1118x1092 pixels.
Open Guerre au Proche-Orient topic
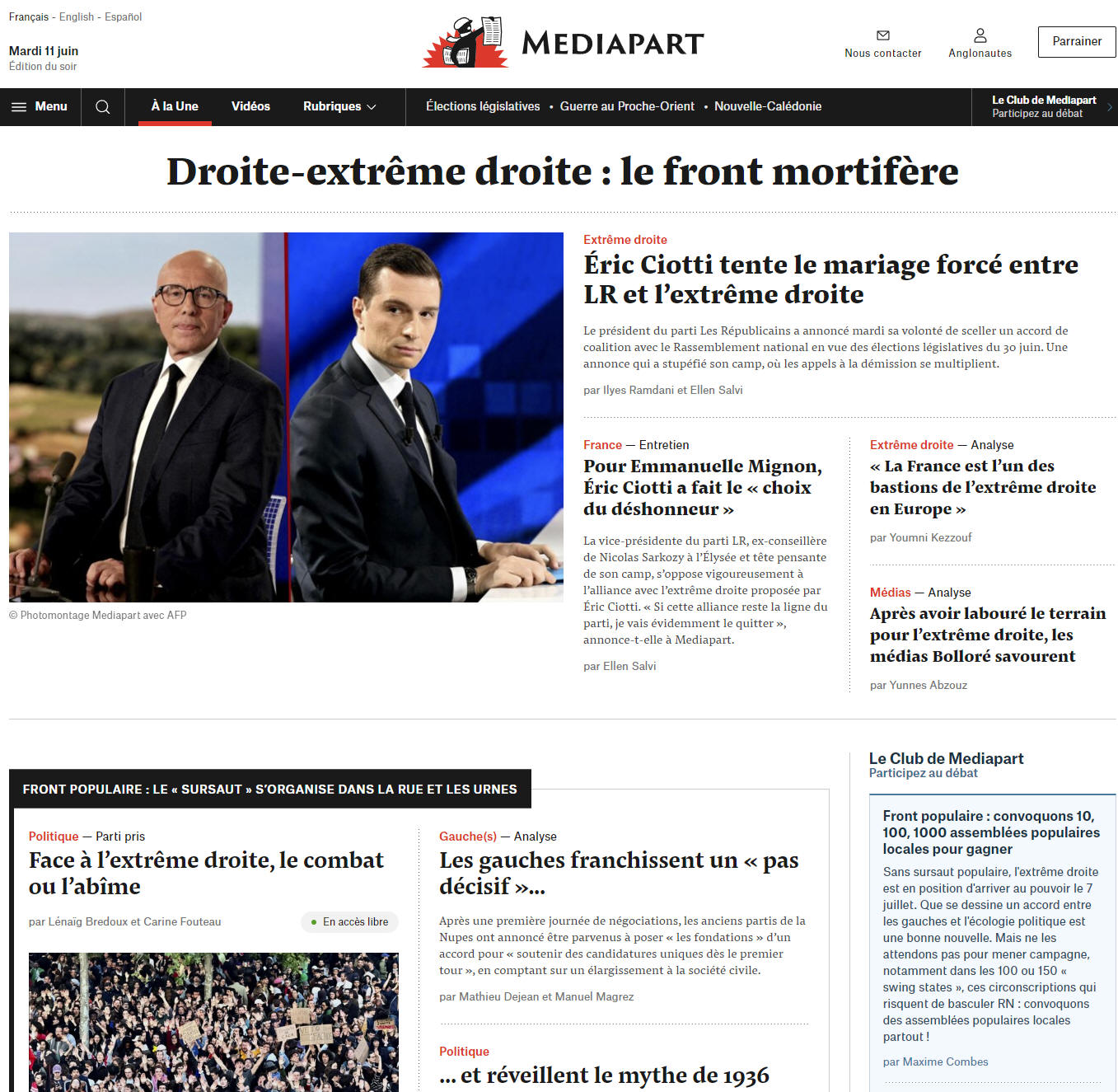pyautogui.click(x=627, y=106)
